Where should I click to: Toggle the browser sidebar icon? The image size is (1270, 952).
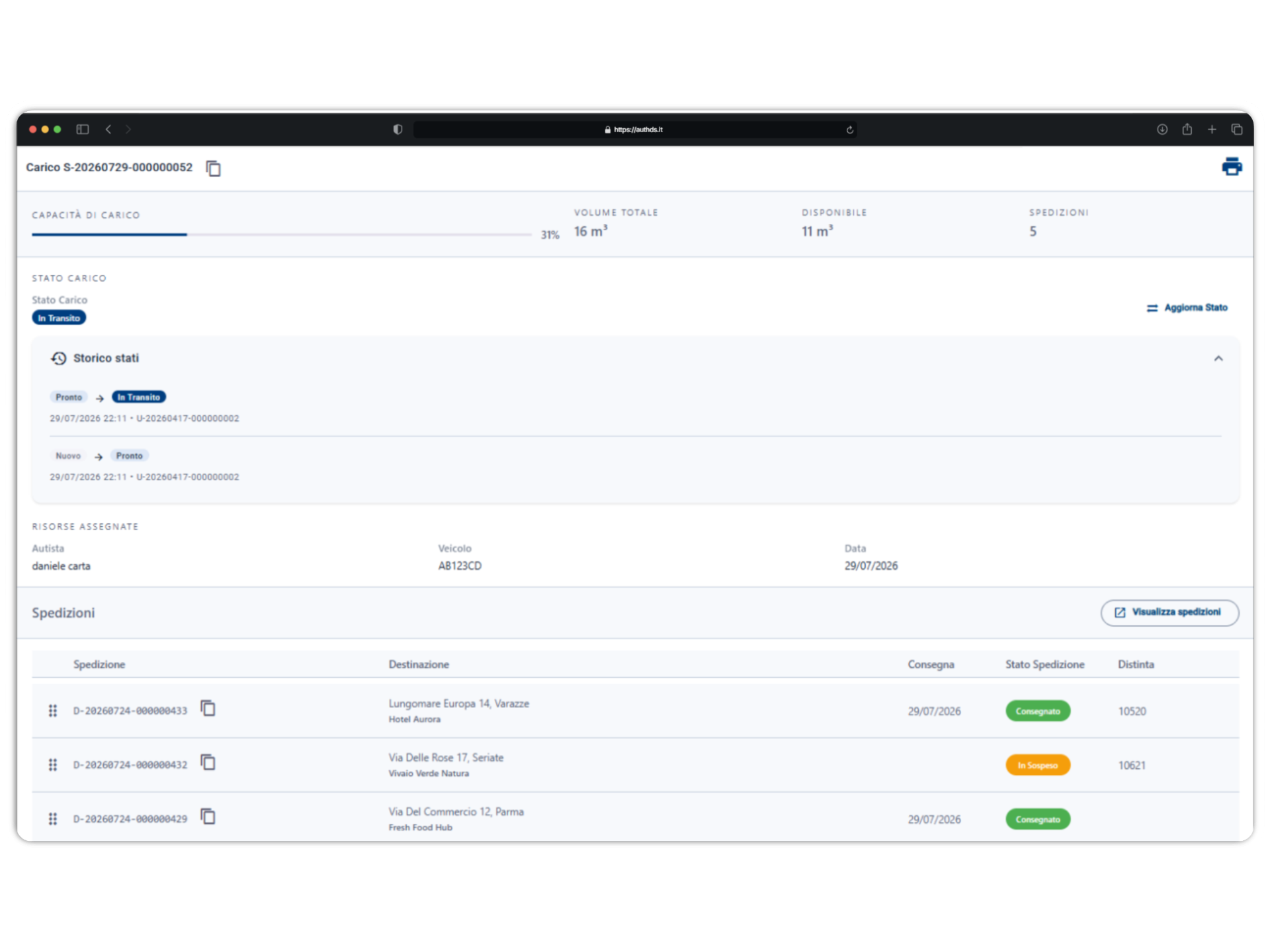point(83,130)
